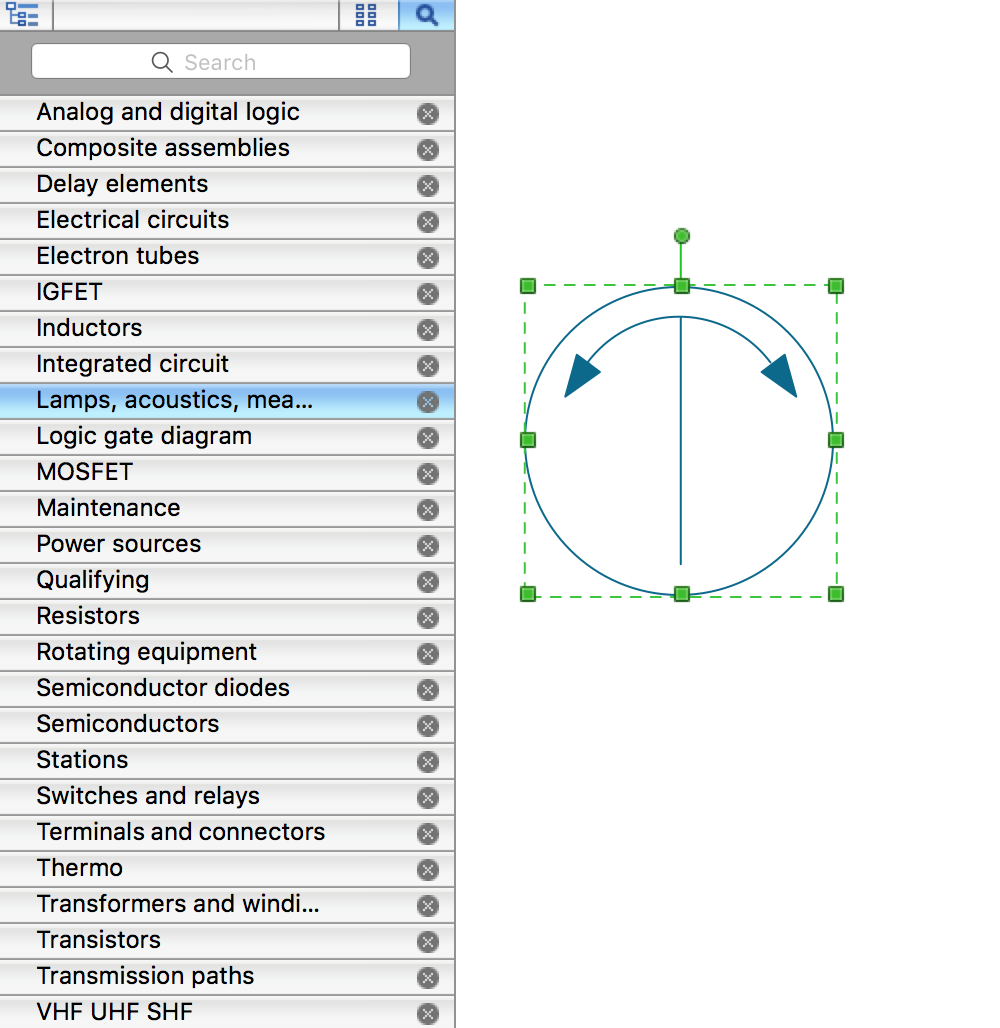
Task: Open the Terminals and connectors library
Action: coord(181,832)
